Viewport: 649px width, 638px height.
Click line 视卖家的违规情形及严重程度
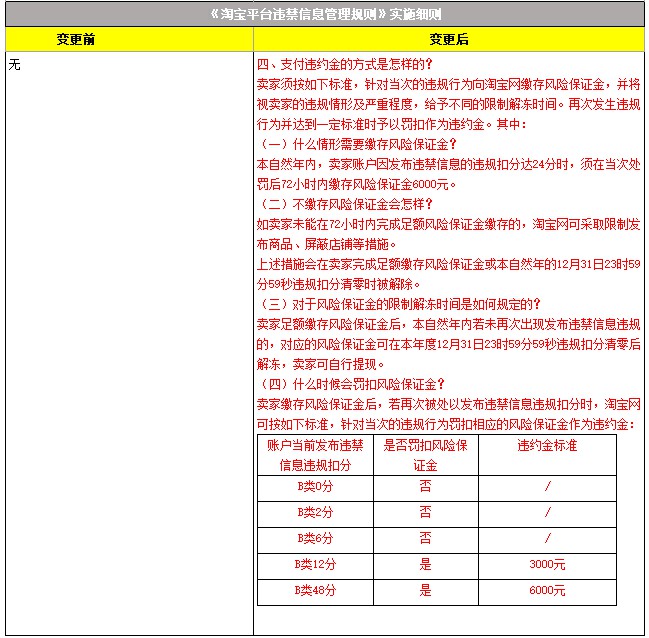click(449, 104)
